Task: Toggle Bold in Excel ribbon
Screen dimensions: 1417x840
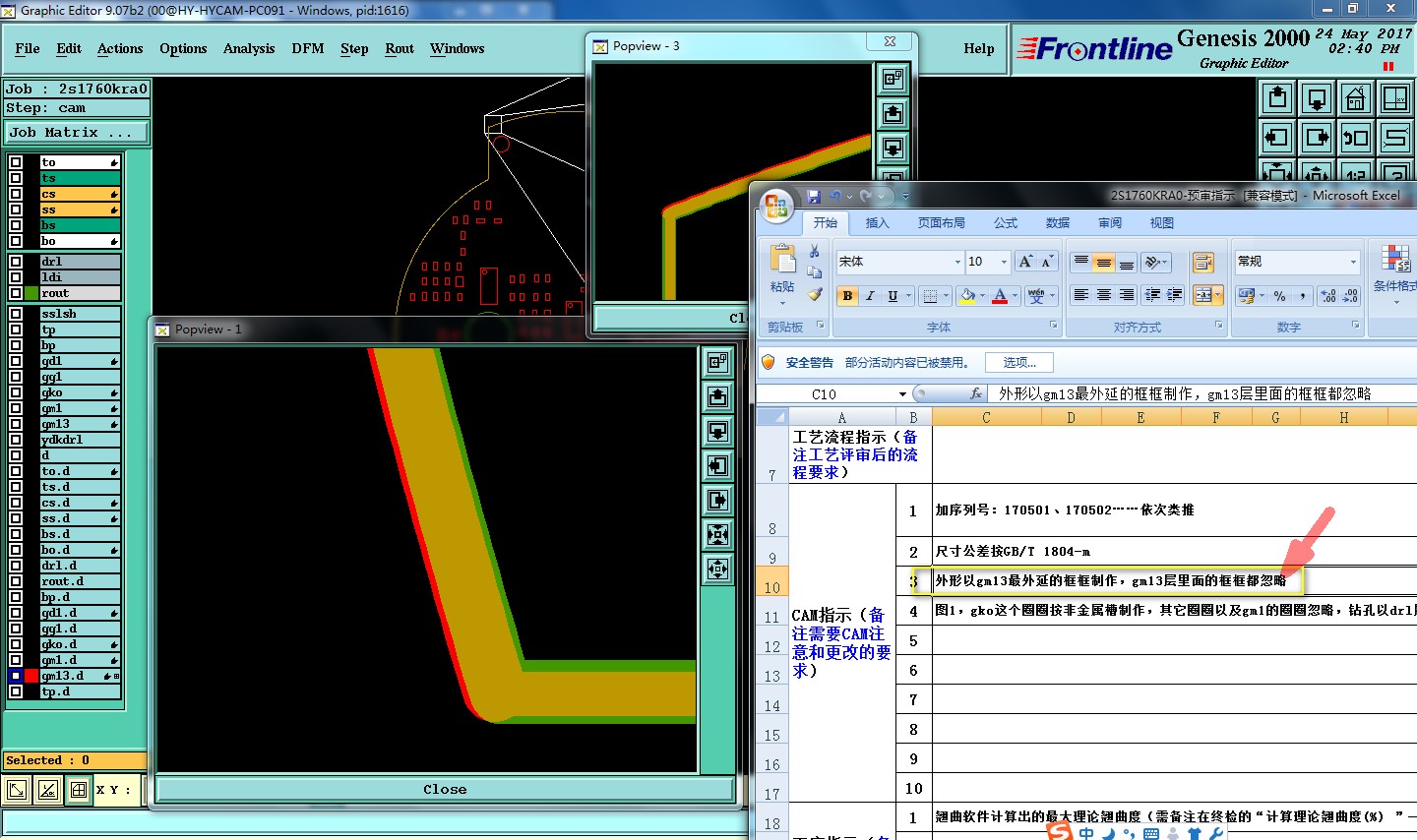Action: tap(847, 295)
